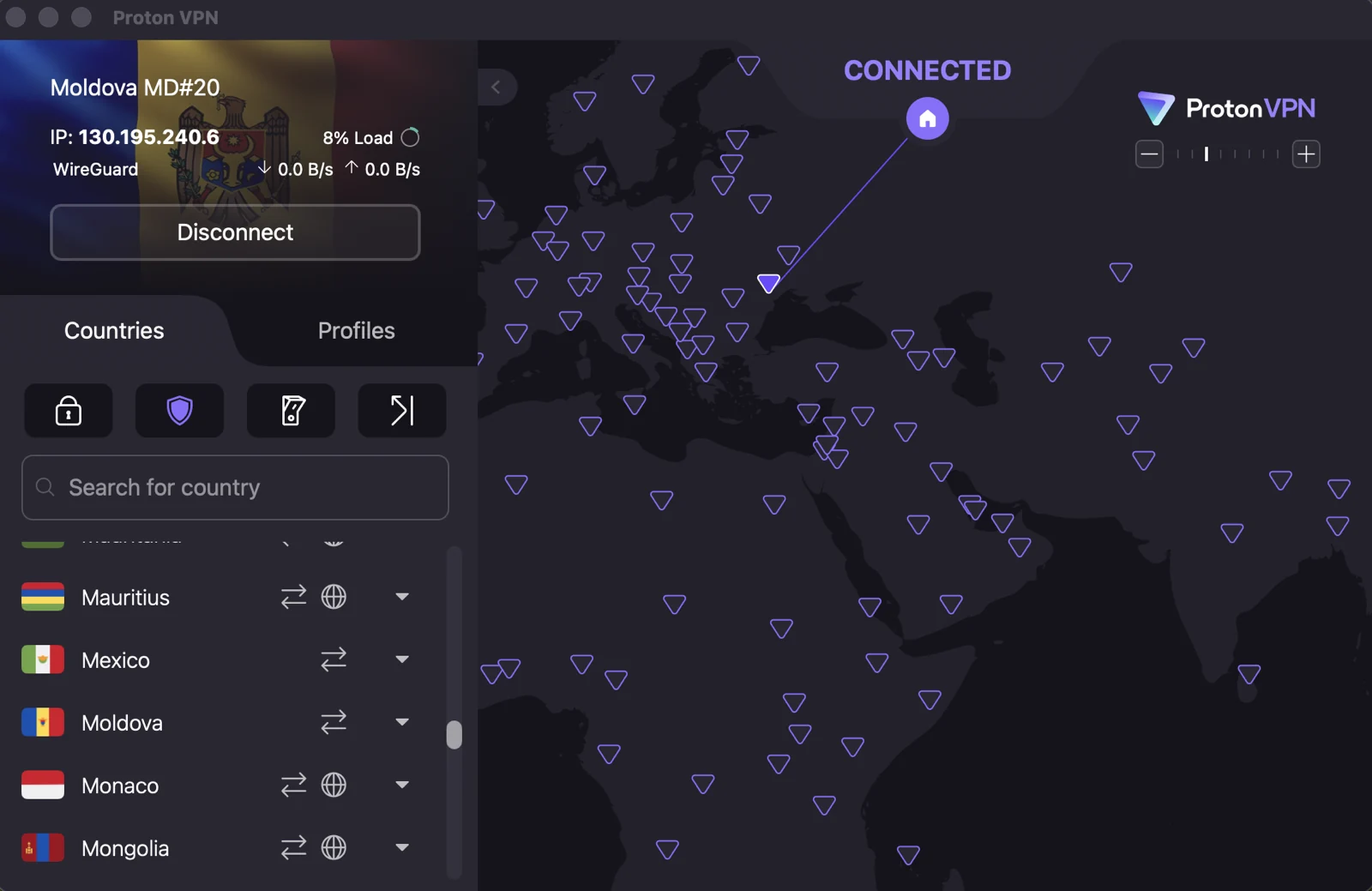
Task: Click the download speed 0.0 B/s value
Action: pyautogui.click(x=305, y=170)
